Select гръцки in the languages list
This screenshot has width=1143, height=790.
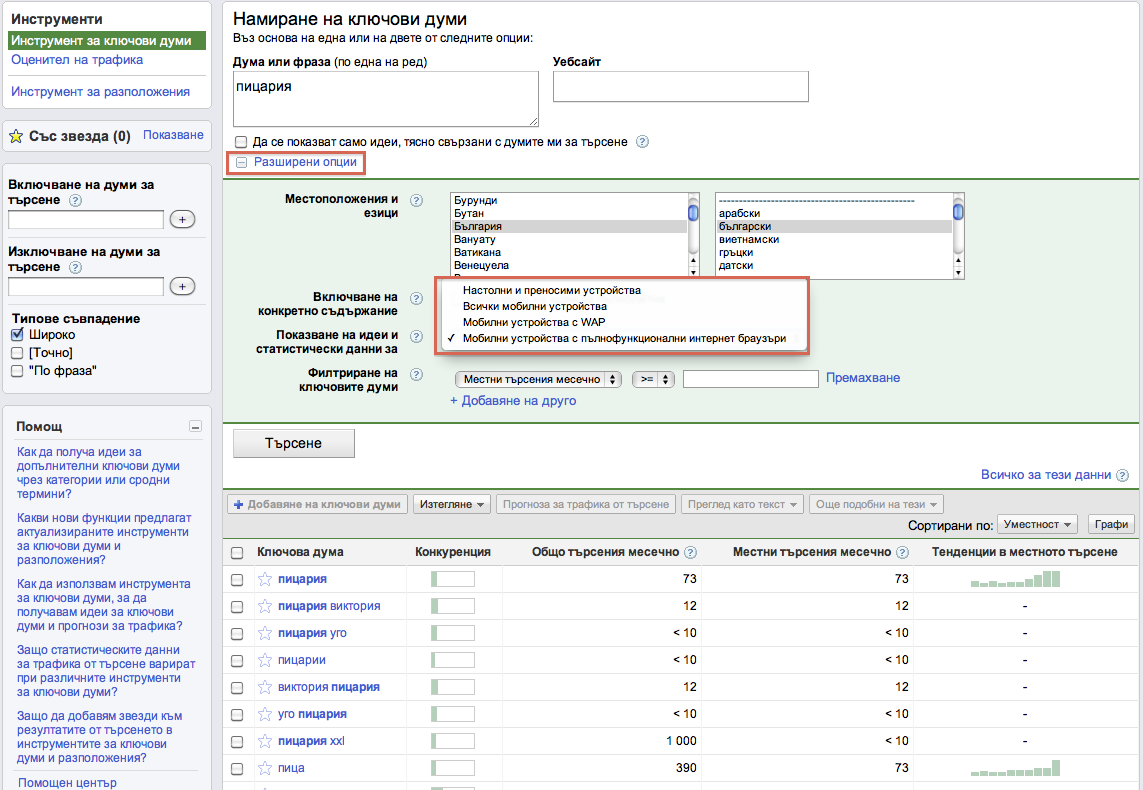click(834, 252)
